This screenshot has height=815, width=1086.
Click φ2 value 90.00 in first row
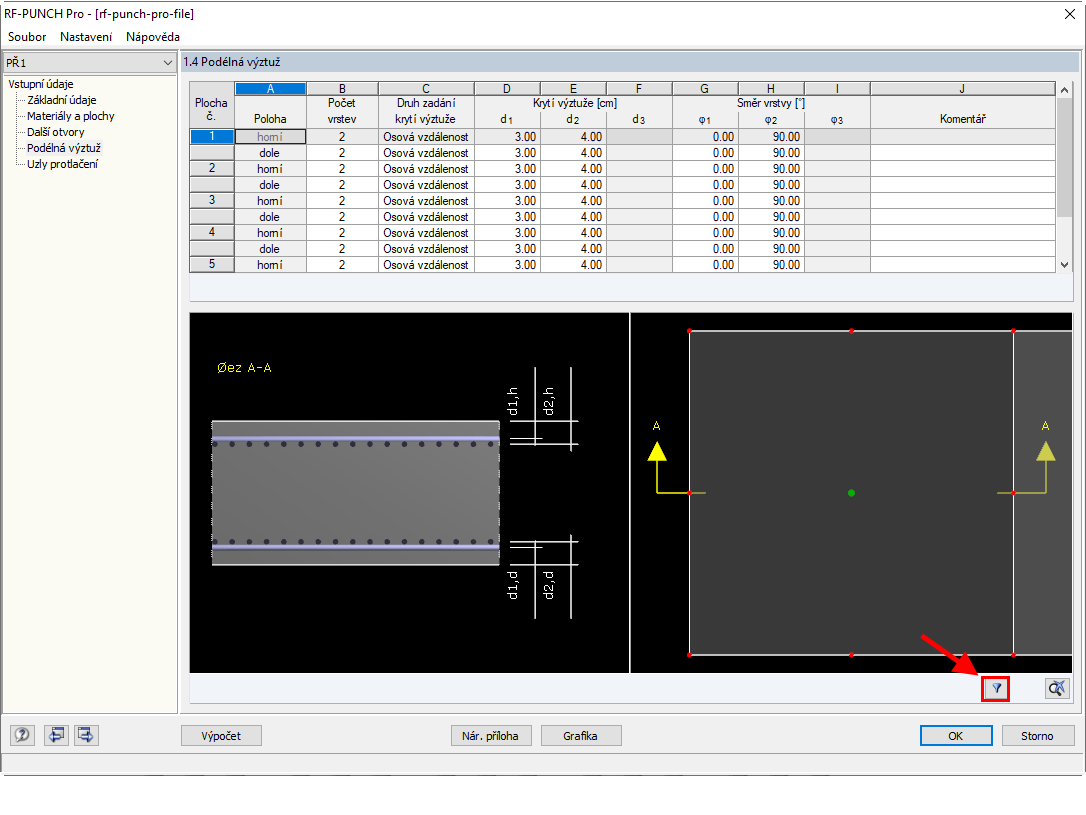[771, 136]
